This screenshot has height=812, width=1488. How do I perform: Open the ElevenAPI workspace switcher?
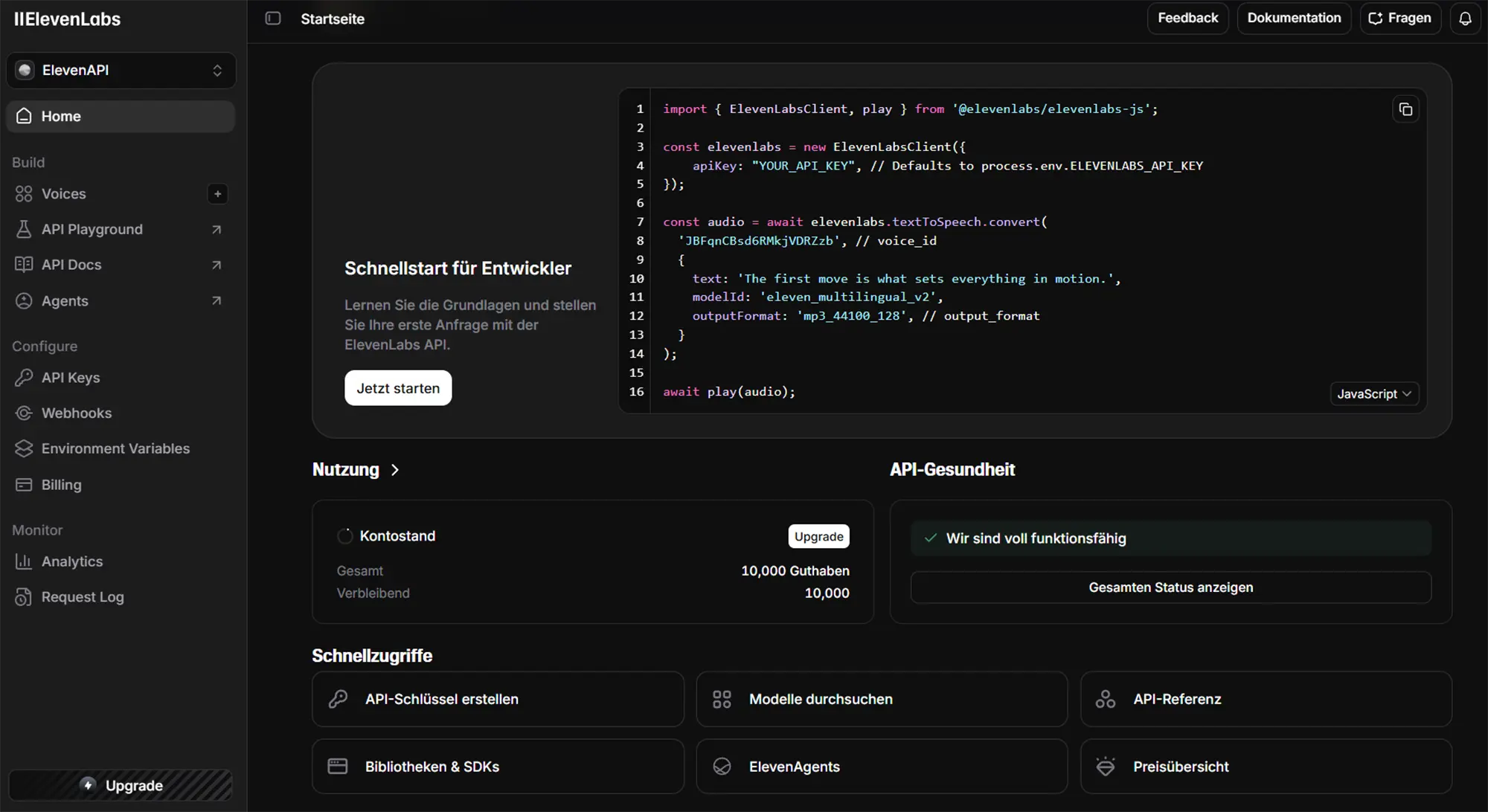click(x=121, y=70)
